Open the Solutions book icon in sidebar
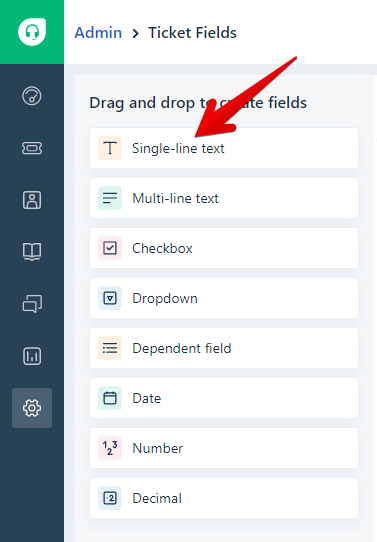Screen dimensions: 377x542 [32, 251]
